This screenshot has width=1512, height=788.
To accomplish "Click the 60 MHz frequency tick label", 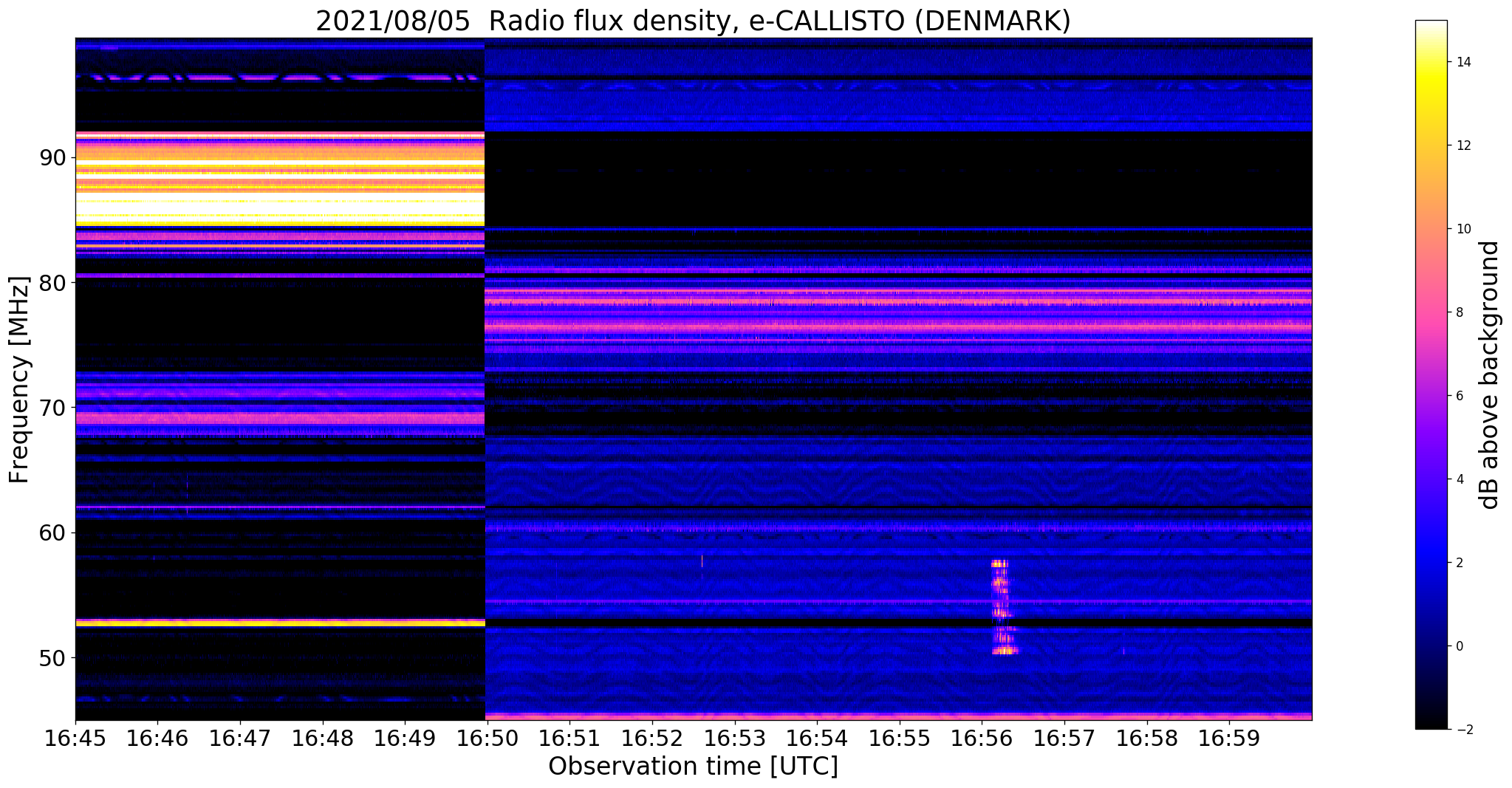I will pyautogui.click(x=54, y=532).
